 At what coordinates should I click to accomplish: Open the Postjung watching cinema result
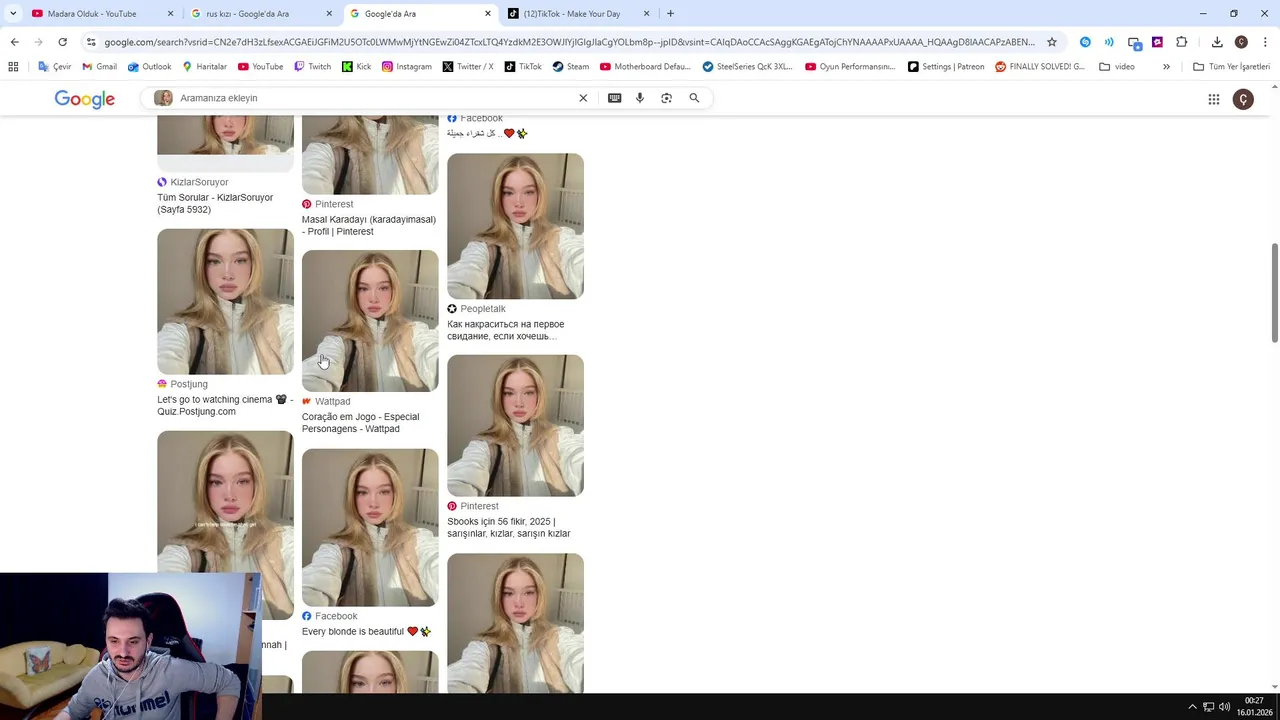225,405
